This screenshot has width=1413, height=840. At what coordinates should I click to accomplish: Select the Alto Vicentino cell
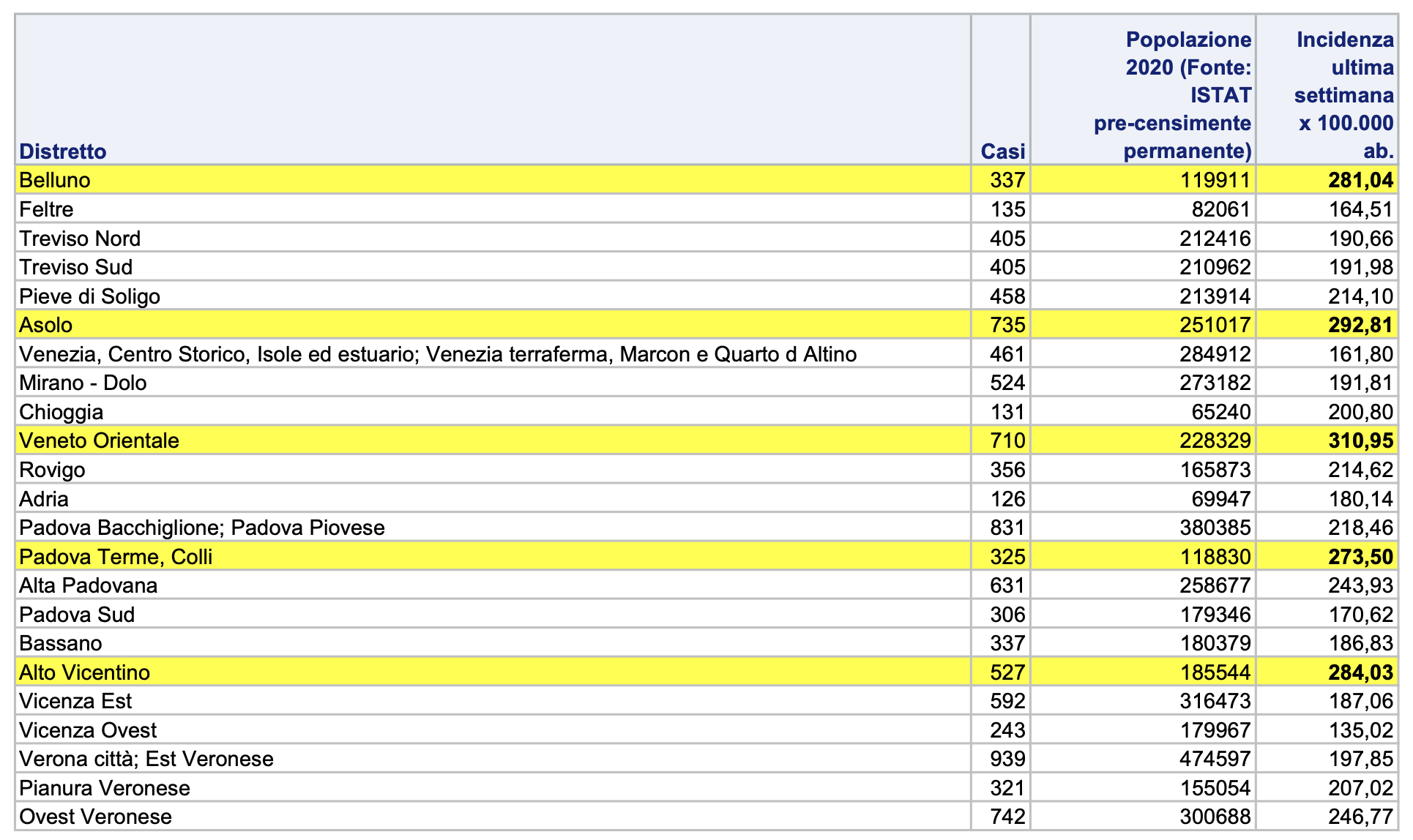tap(493, 672)
